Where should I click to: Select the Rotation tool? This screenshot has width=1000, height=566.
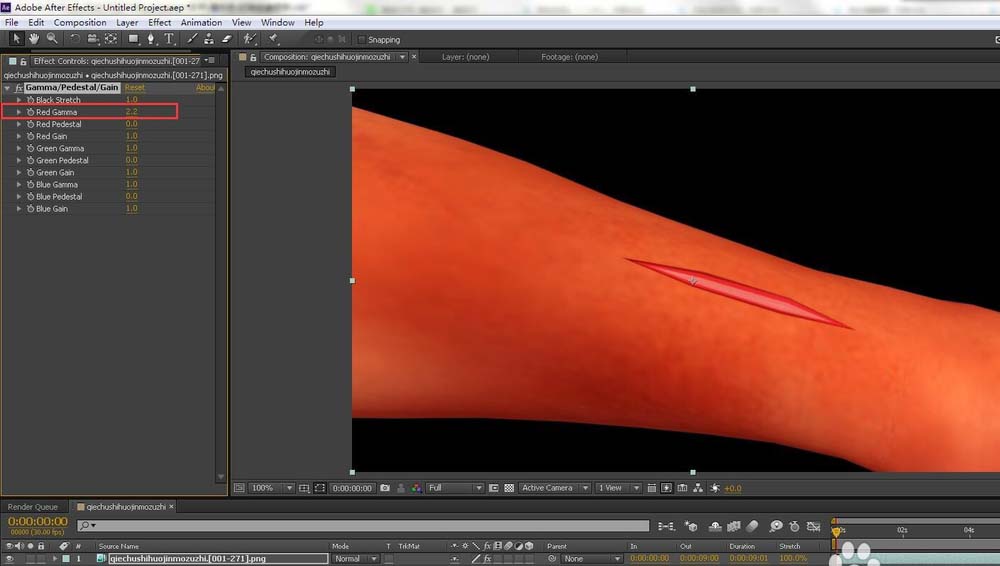[x=75, y=39]
